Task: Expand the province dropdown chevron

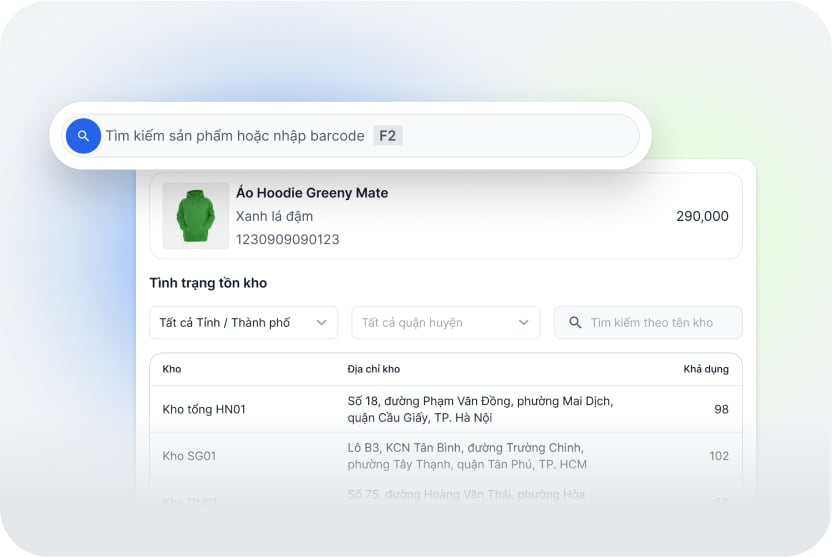Action: pos(321,323)
